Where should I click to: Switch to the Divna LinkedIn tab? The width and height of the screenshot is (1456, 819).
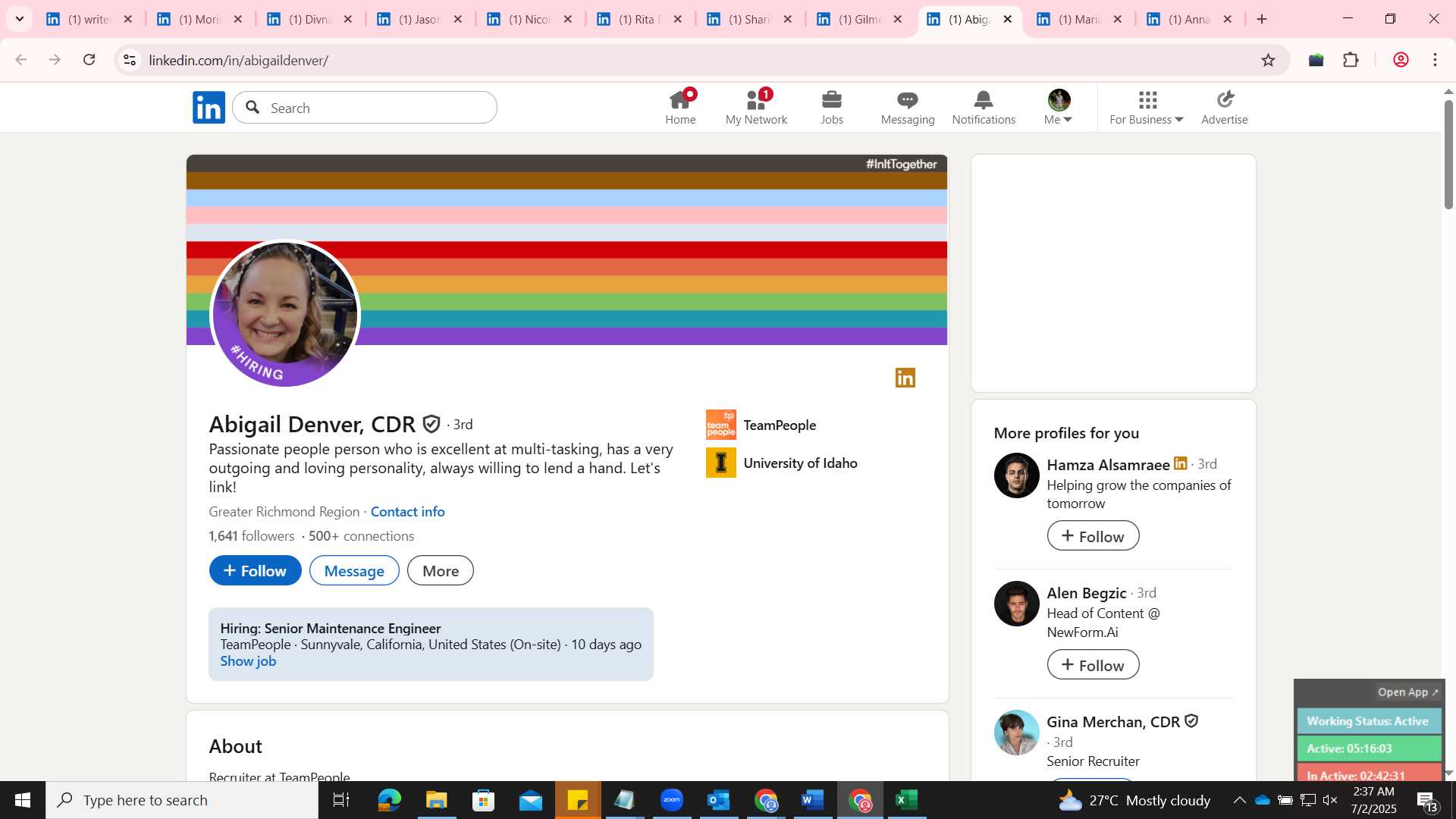309,19
